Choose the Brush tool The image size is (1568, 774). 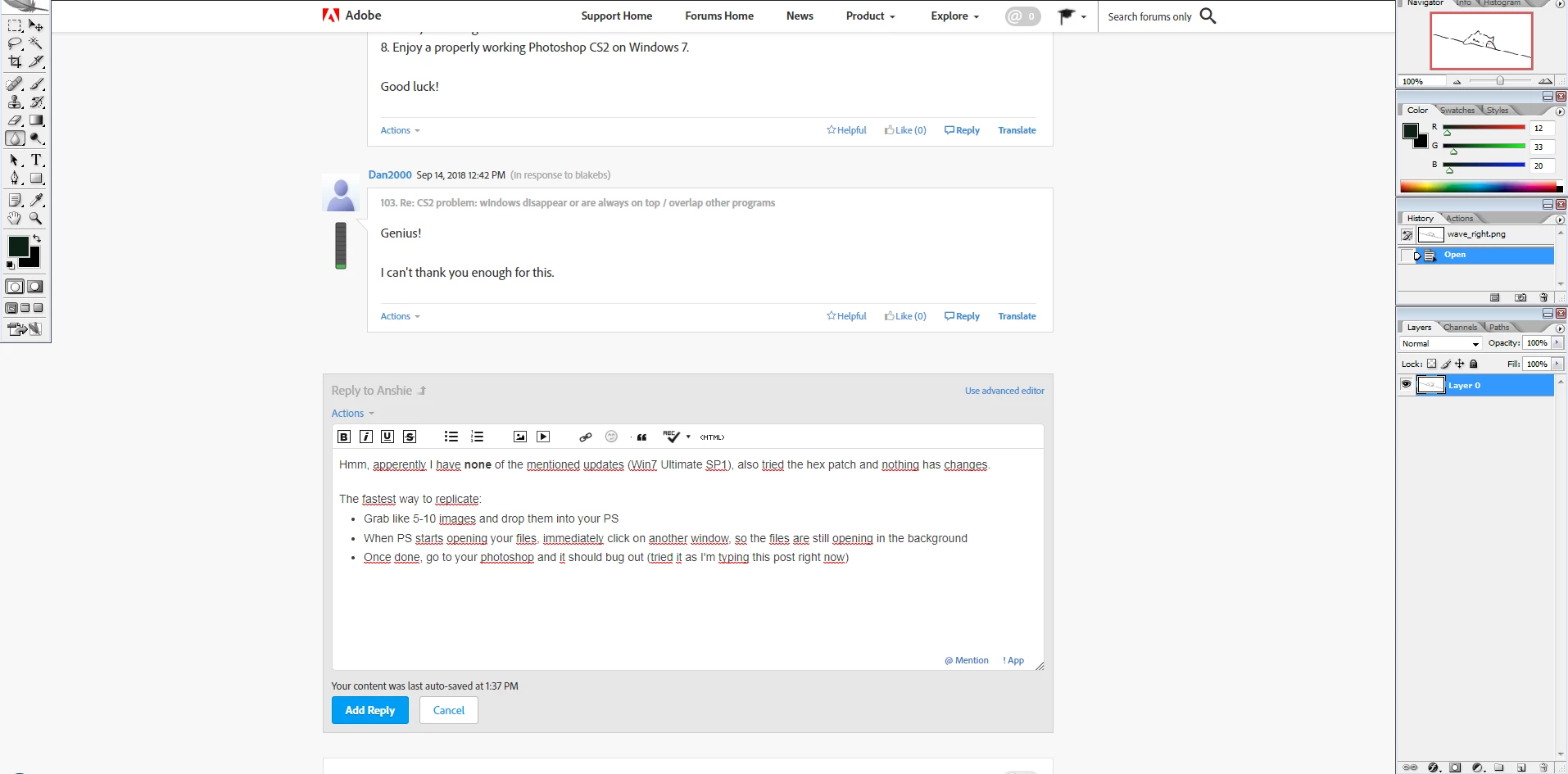(37, 84)
